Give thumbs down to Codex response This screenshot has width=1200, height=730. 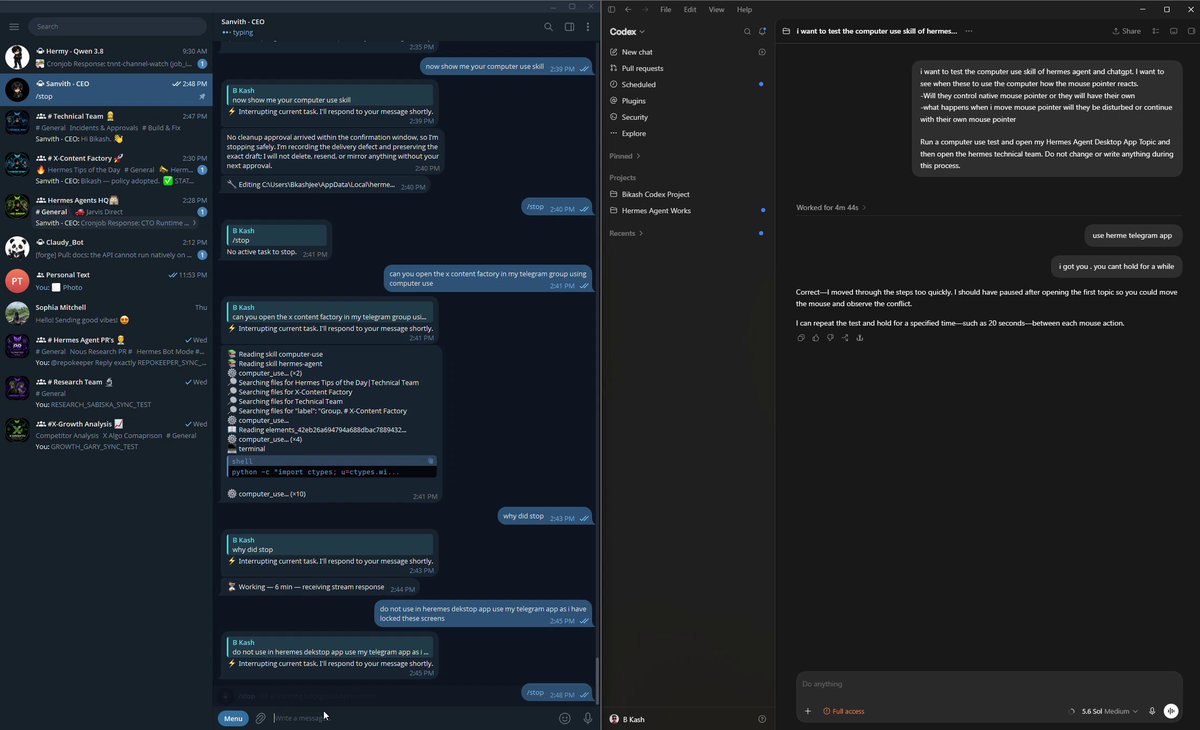pyautogui.click(x=830, y=338)
